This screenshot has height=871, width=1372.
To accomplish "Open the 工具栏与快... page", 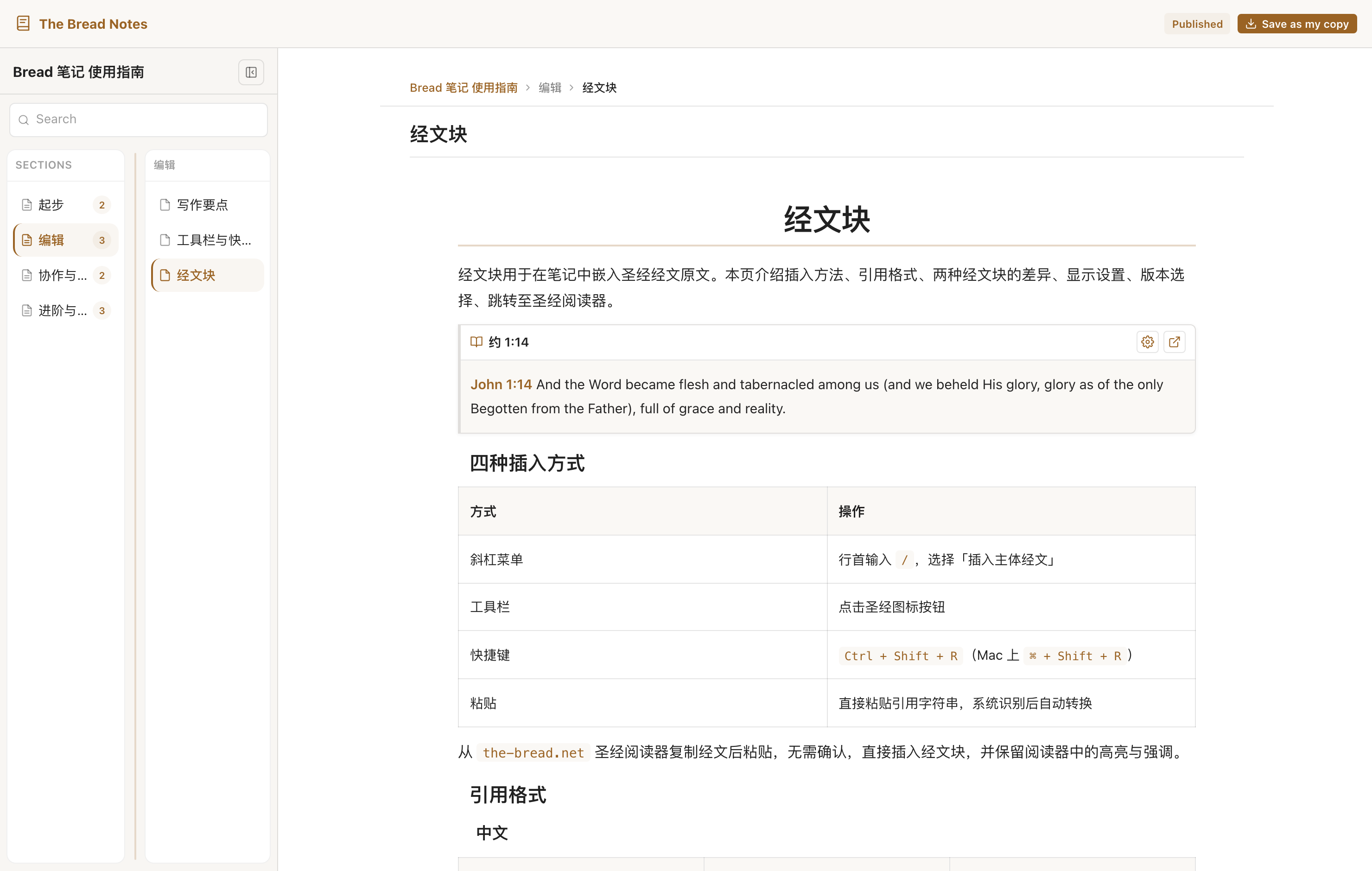I will point(207,240).
